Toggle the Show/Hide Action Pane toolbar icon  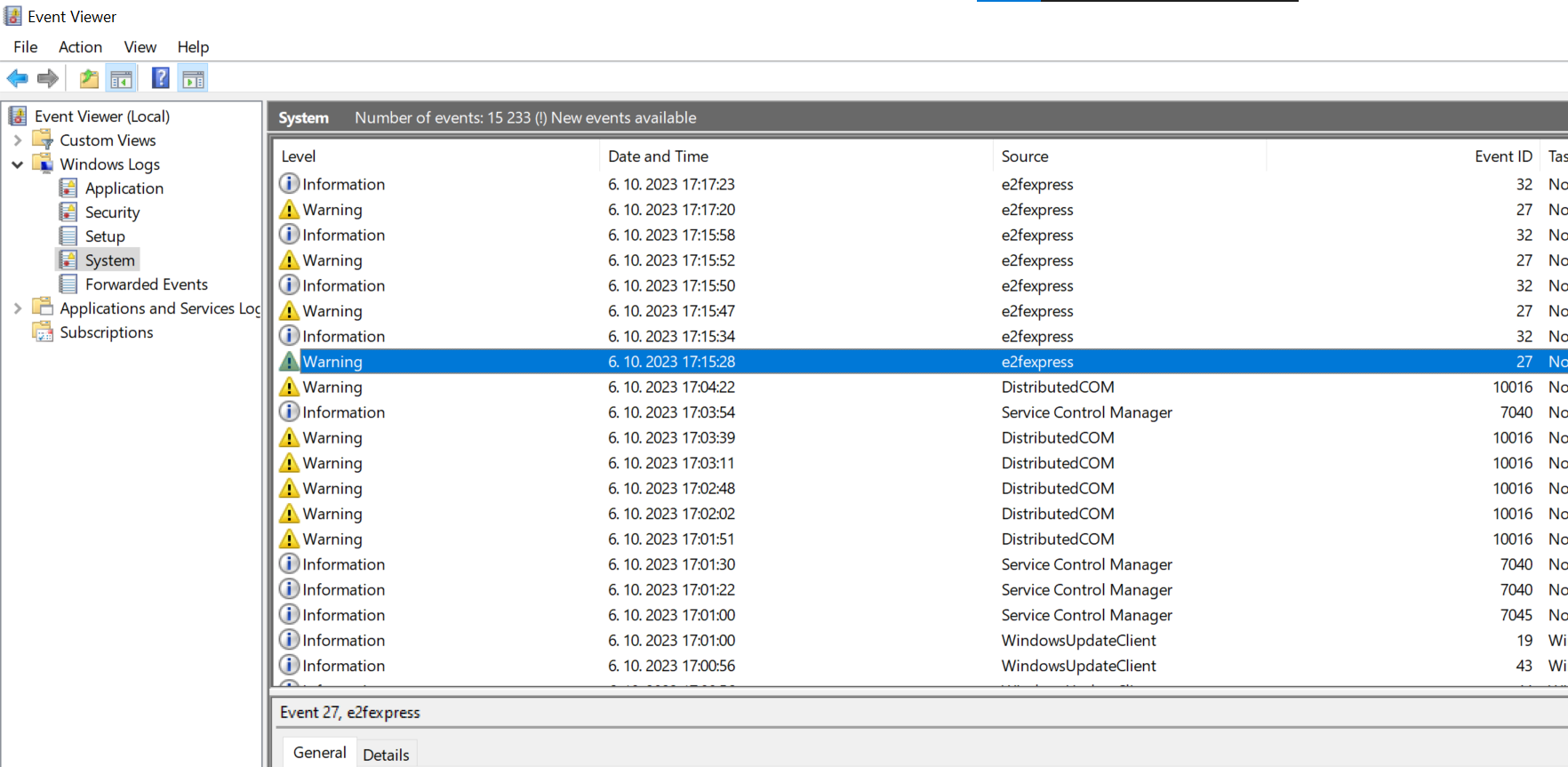pyautogui.click(x=193, y=78)
